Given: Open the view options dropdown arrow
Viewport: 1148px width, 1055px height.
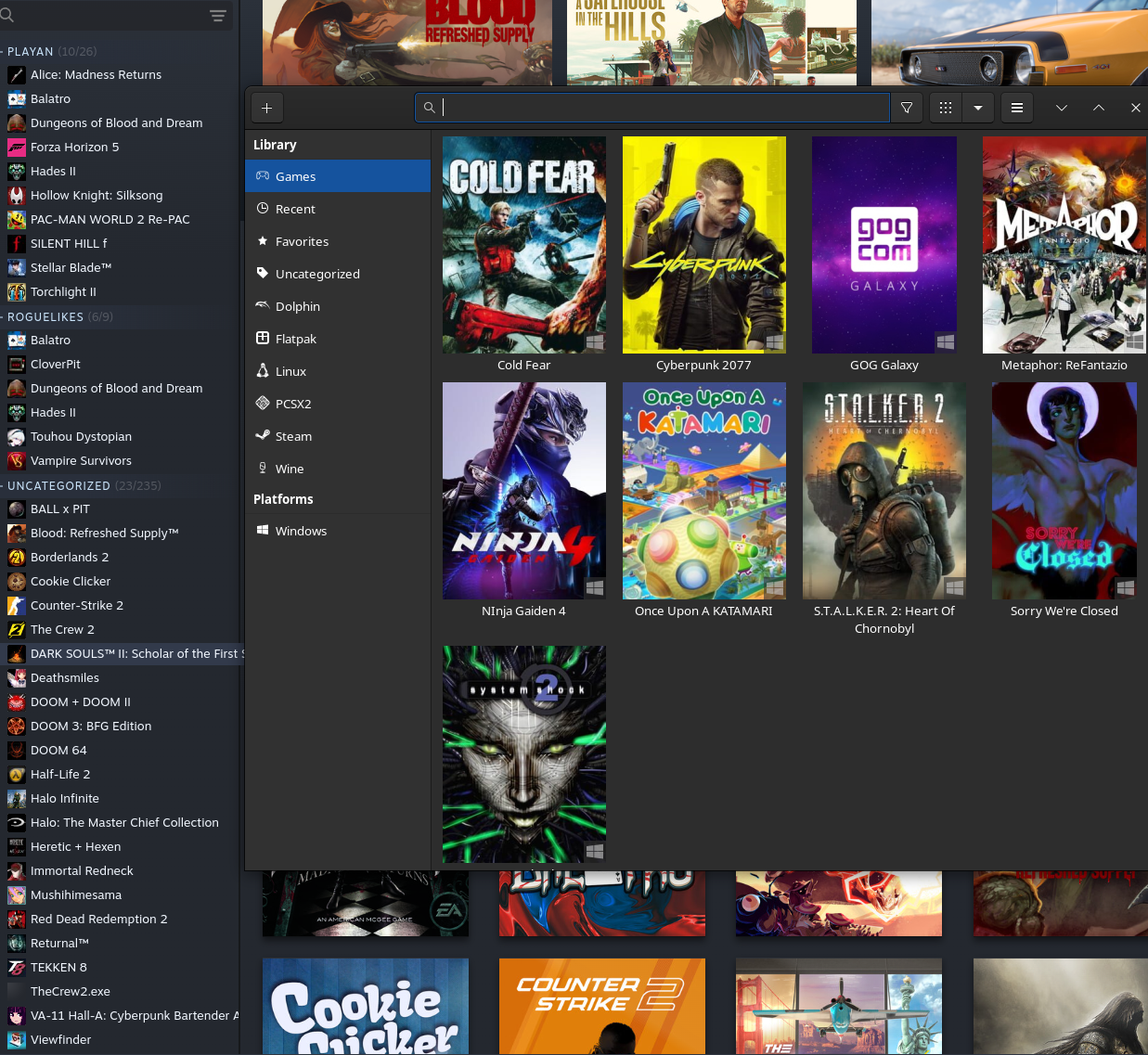Looking at the screenshot, I should 978,109.
